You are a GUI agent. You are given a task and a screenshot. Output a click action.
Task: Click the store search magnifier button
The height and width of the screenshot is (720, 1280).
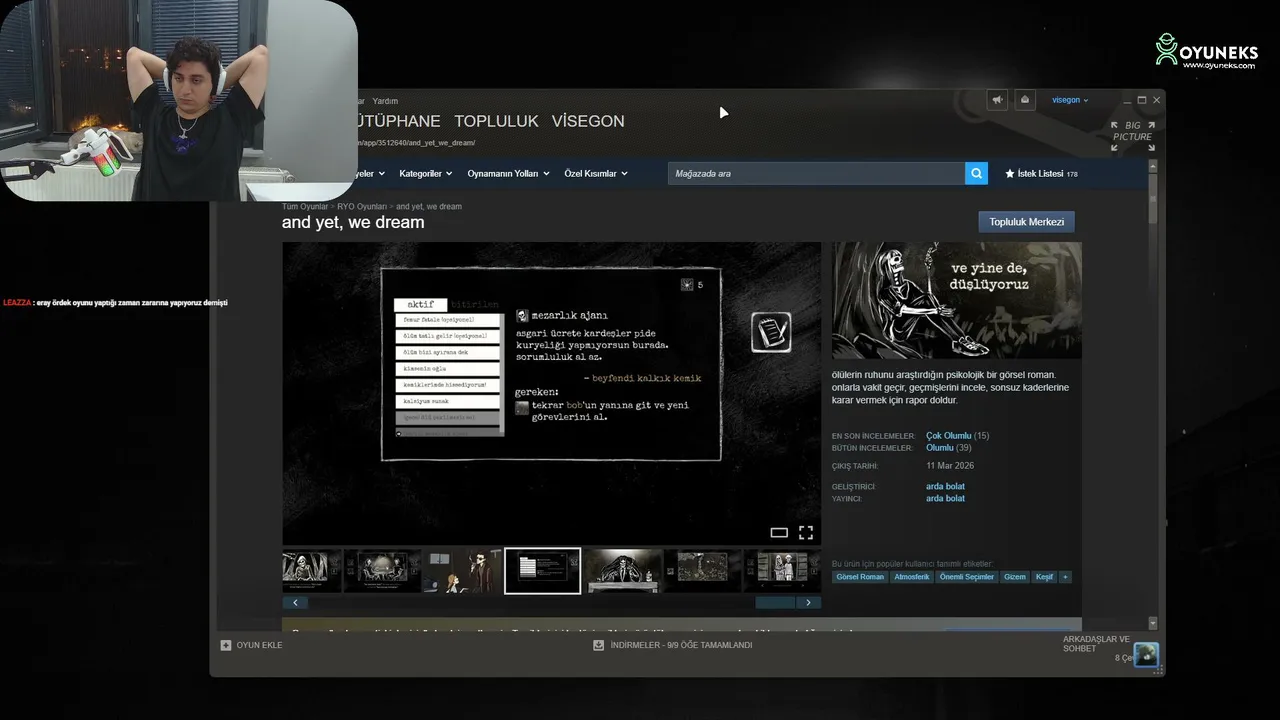point(976,173)
